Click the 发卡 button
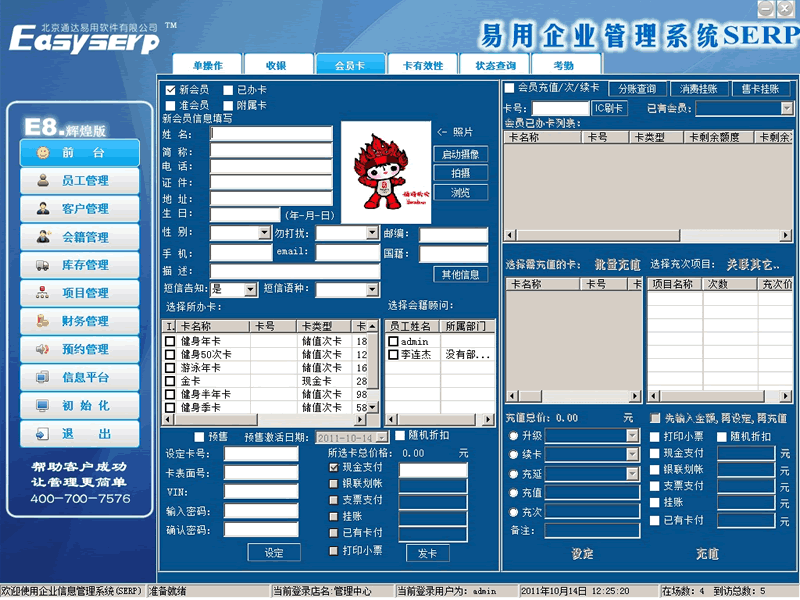 428,553
